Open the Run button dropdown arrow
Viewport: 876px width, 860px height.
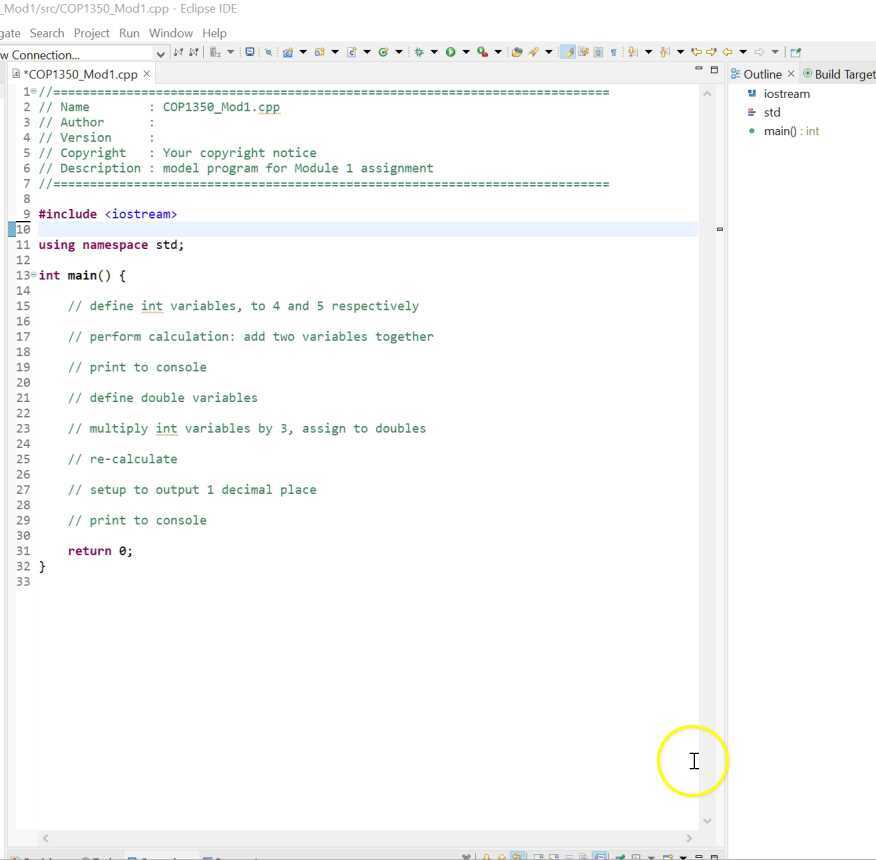tap(465, 52)
